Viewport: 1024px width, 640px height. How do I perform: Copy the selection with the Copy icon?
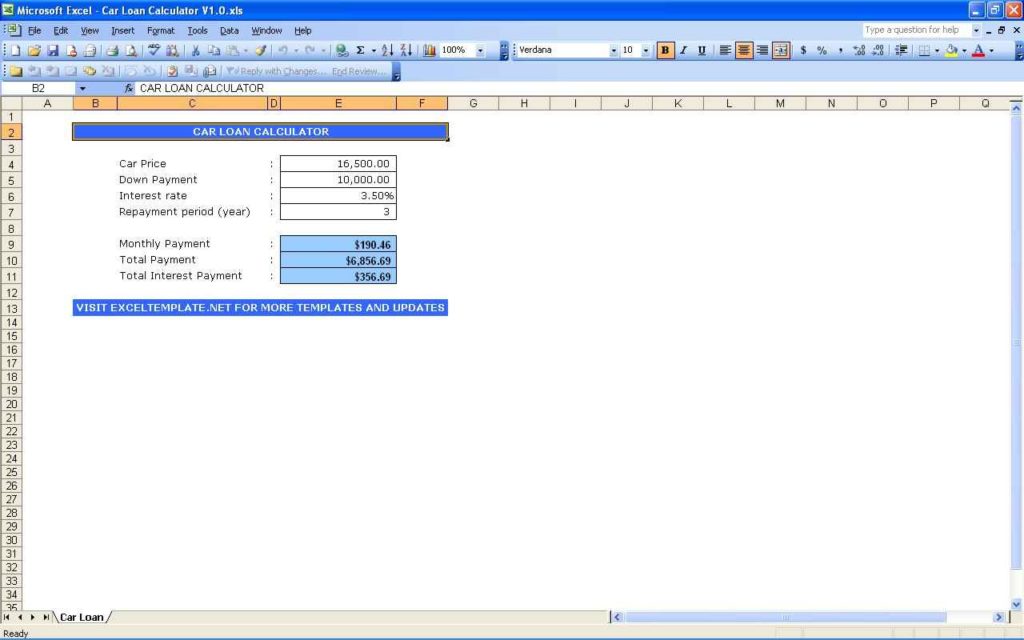click(x=214, y=50)
